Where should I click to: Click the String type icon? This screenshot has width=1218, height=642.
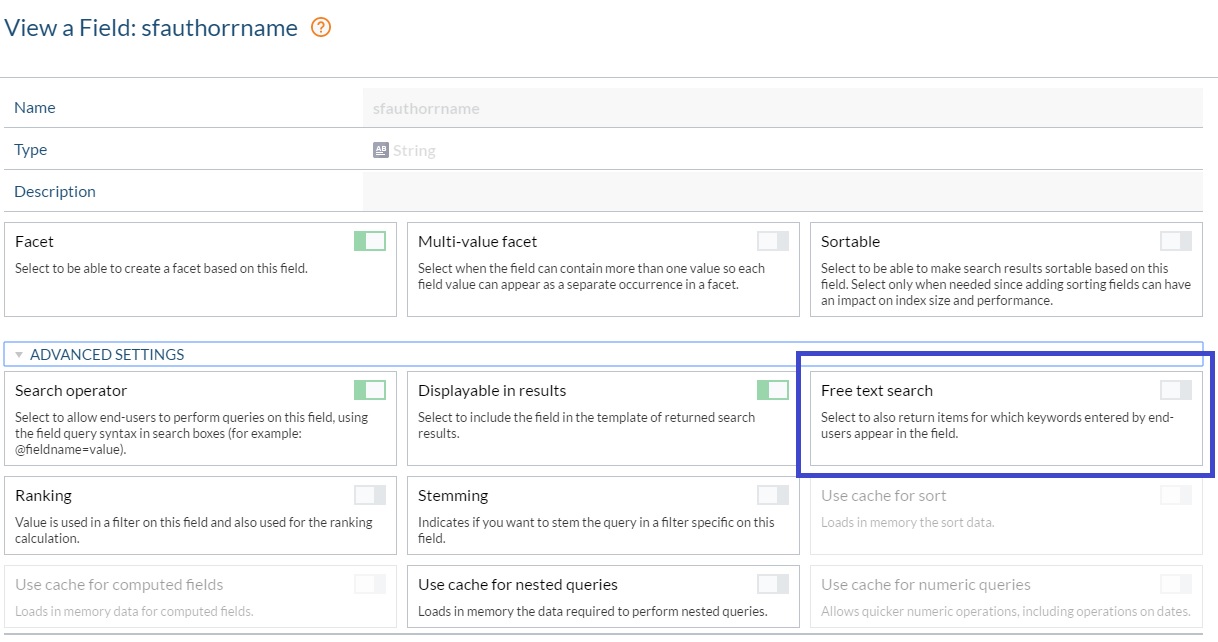tap(380, 149)
